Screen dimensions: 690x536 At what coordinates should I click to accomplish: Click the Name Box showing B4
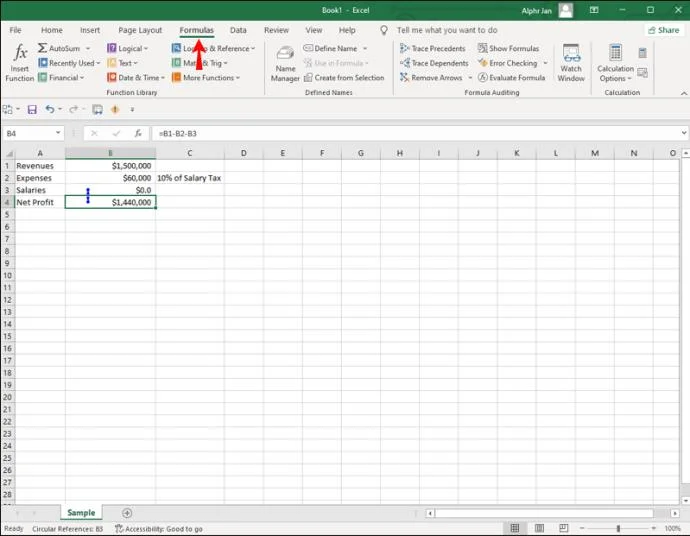29,133
